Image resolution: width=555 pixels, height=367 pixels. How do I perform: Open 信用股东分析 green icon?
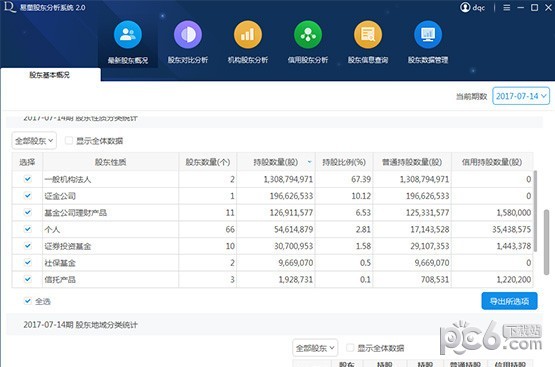pos(308,35)
